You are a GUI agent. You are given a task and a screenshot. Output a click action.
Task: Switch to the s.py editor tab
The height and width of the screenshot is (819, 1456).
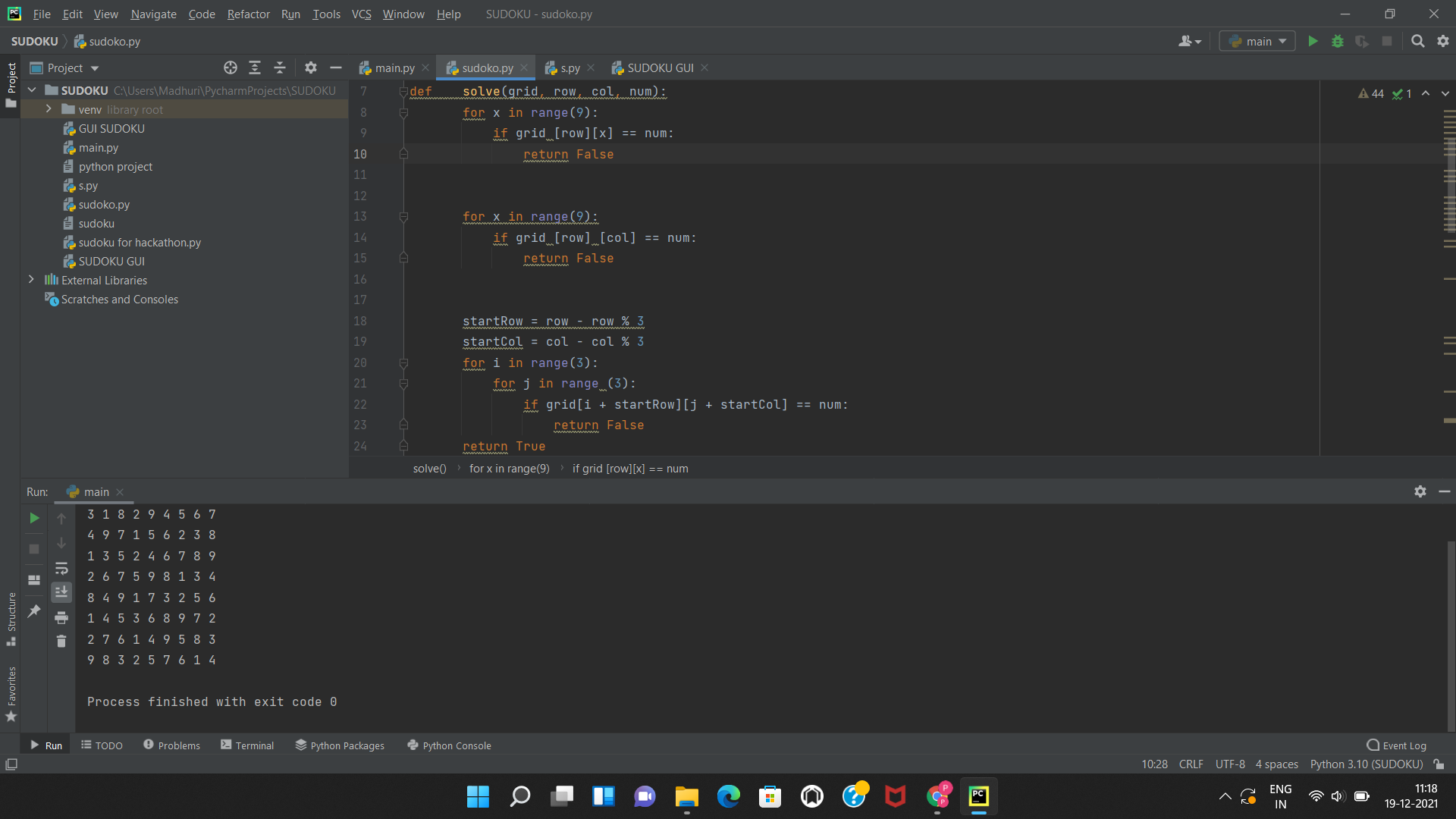pos(569,67)
